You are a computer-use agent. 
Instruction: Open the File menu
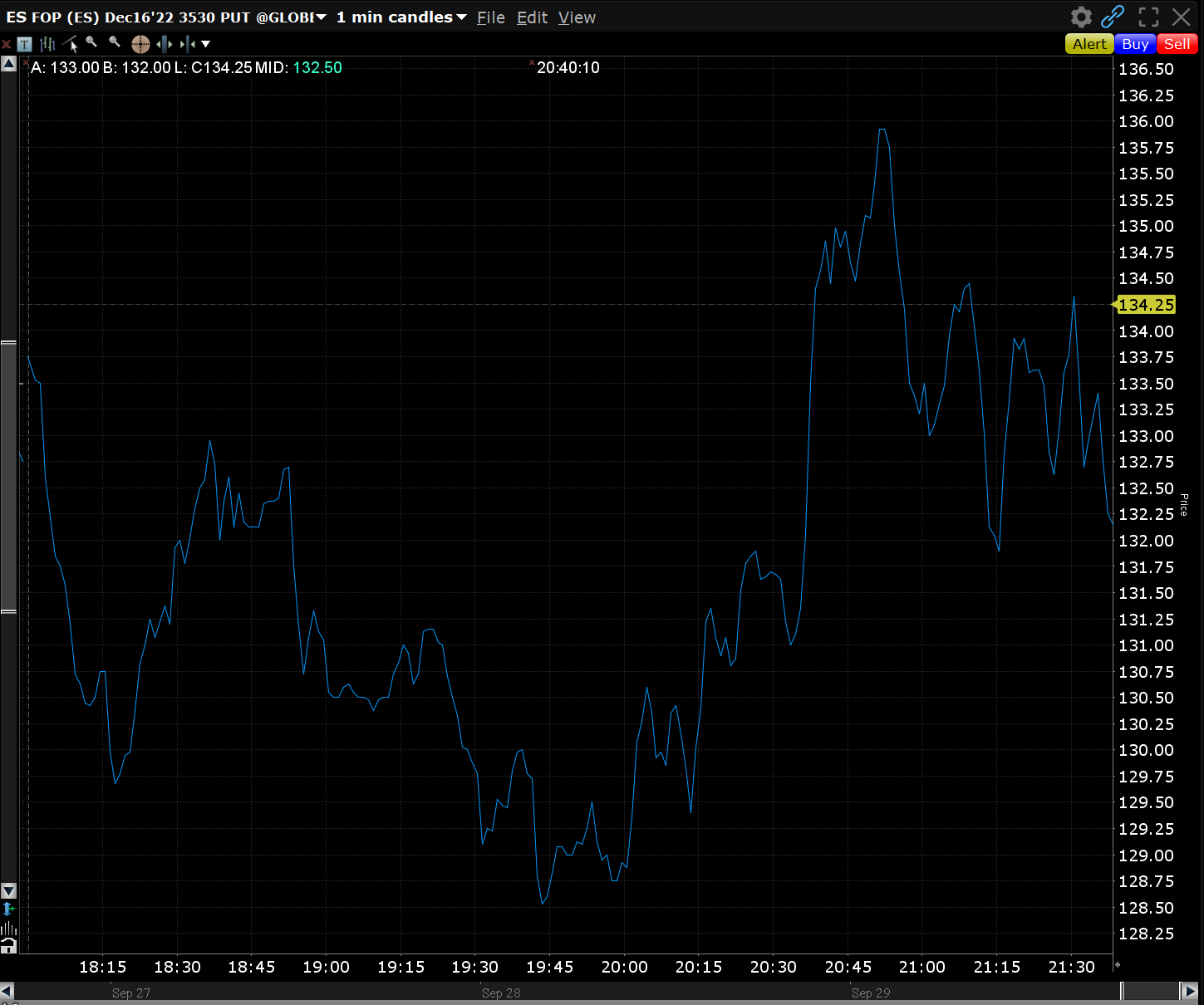coord(491,17)
